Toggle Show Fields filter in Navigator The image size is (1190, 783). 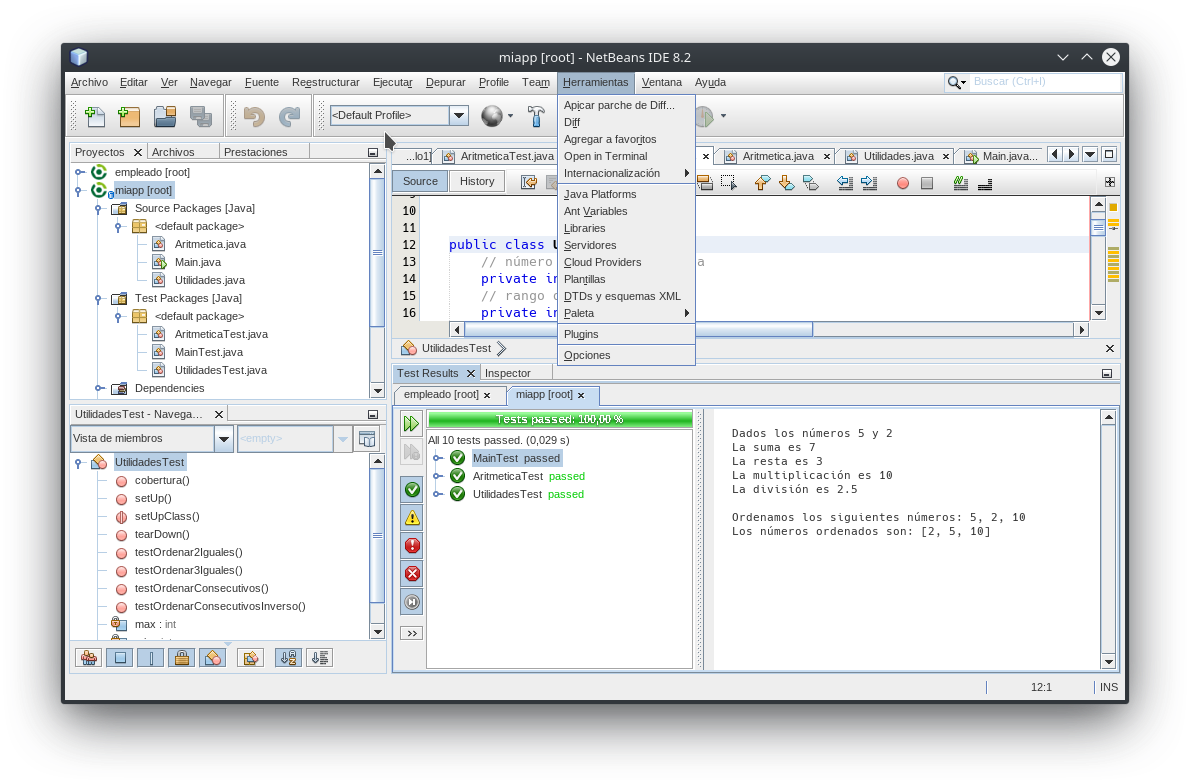click(x=120, y=658)
